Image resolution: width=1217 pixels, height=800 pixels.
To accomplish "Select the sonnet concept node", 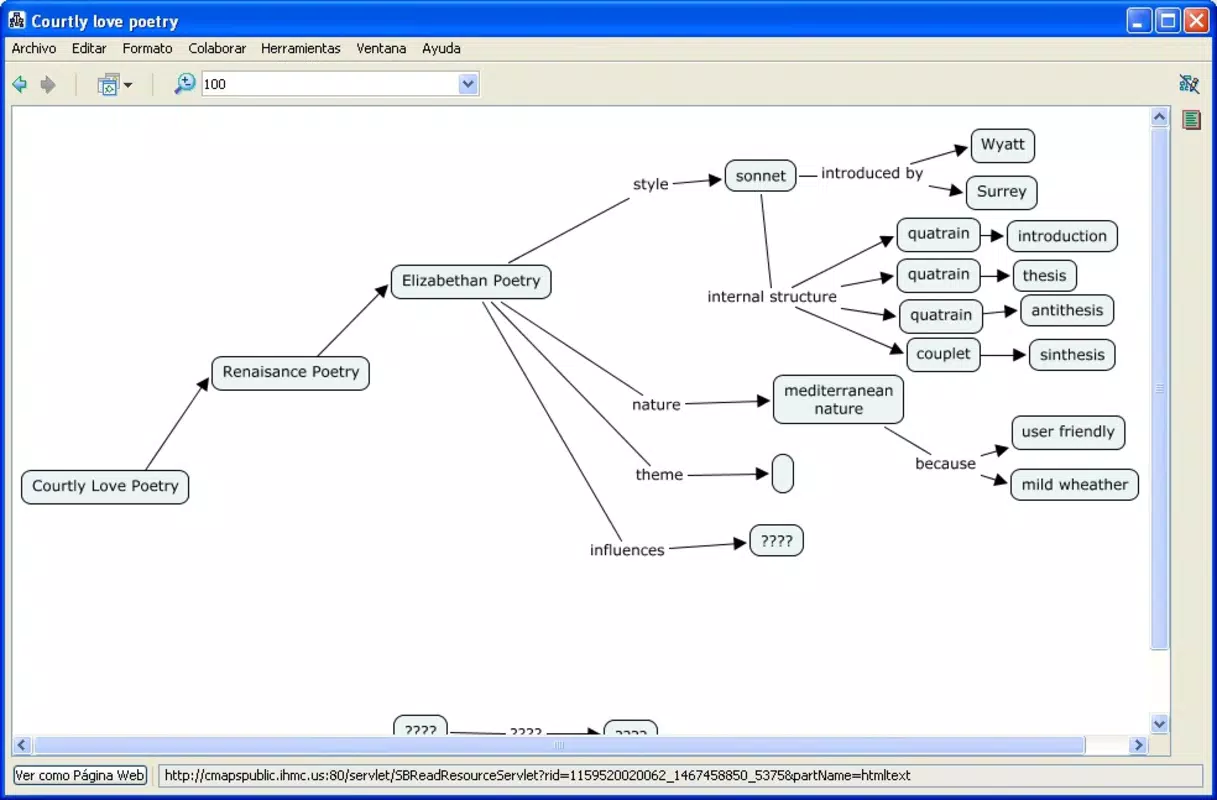I will point(761,176).
